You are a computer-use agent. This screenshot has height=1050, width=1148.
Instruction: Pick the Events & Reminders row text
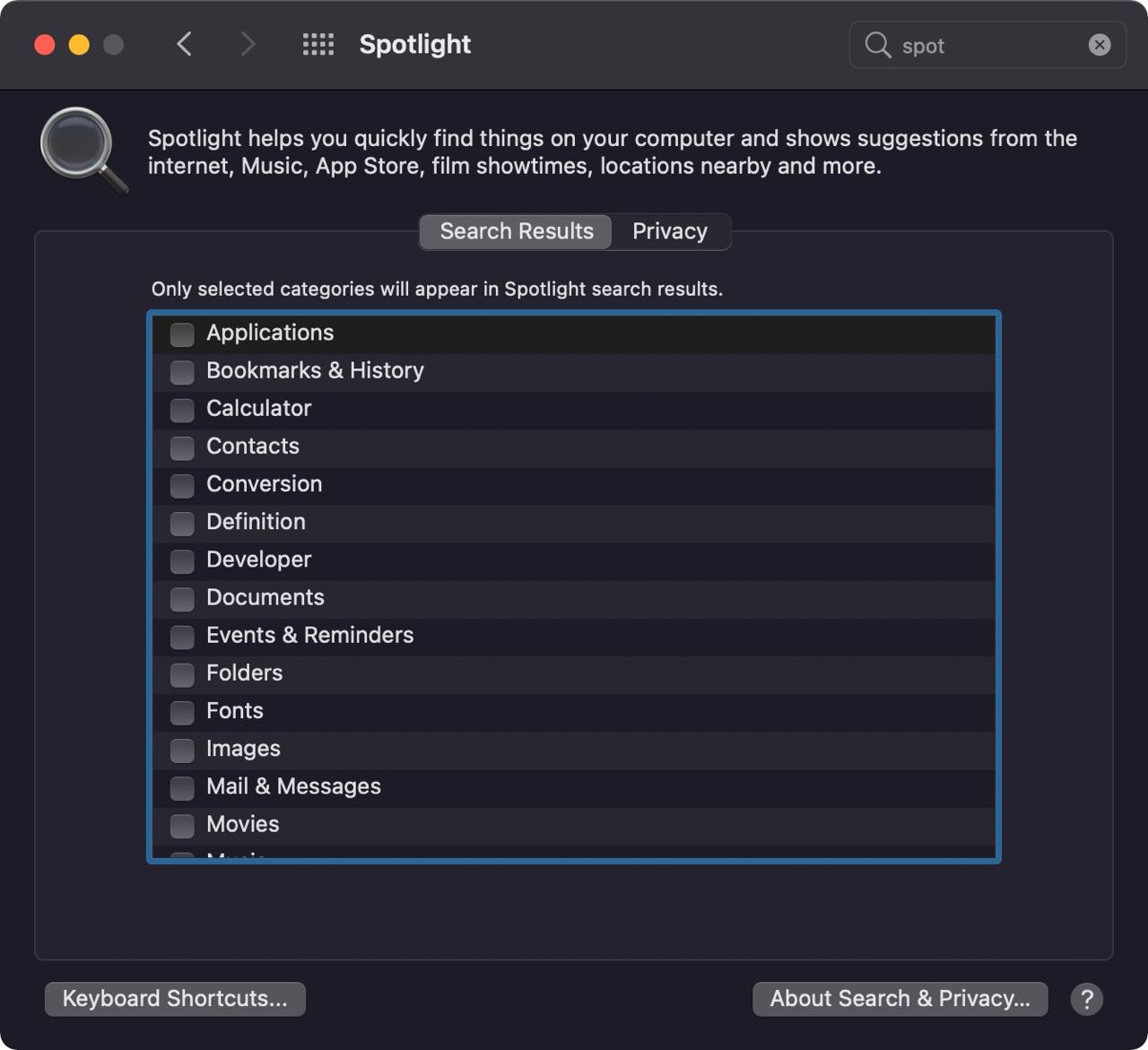tap(309, 635)
